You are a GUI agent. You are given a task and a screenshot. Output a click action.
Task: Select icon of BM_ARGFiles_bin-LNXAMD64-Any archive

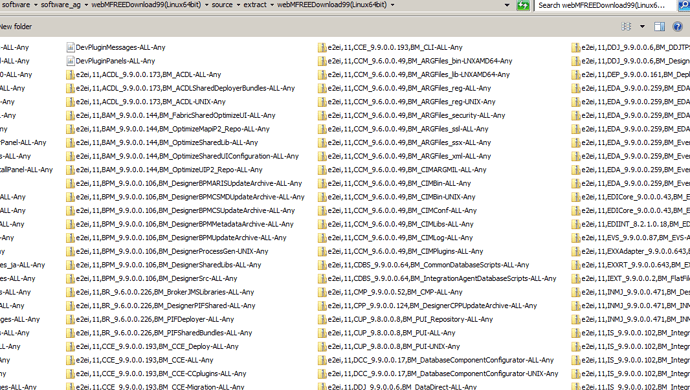point(322,61)
